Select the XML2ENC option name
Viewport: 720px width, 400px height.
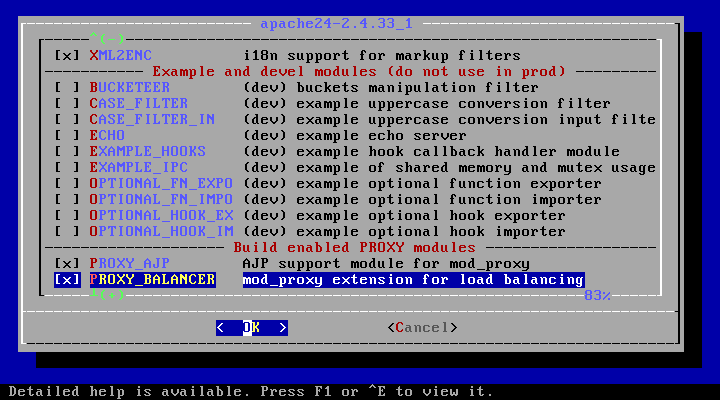(x=120, y=56)
